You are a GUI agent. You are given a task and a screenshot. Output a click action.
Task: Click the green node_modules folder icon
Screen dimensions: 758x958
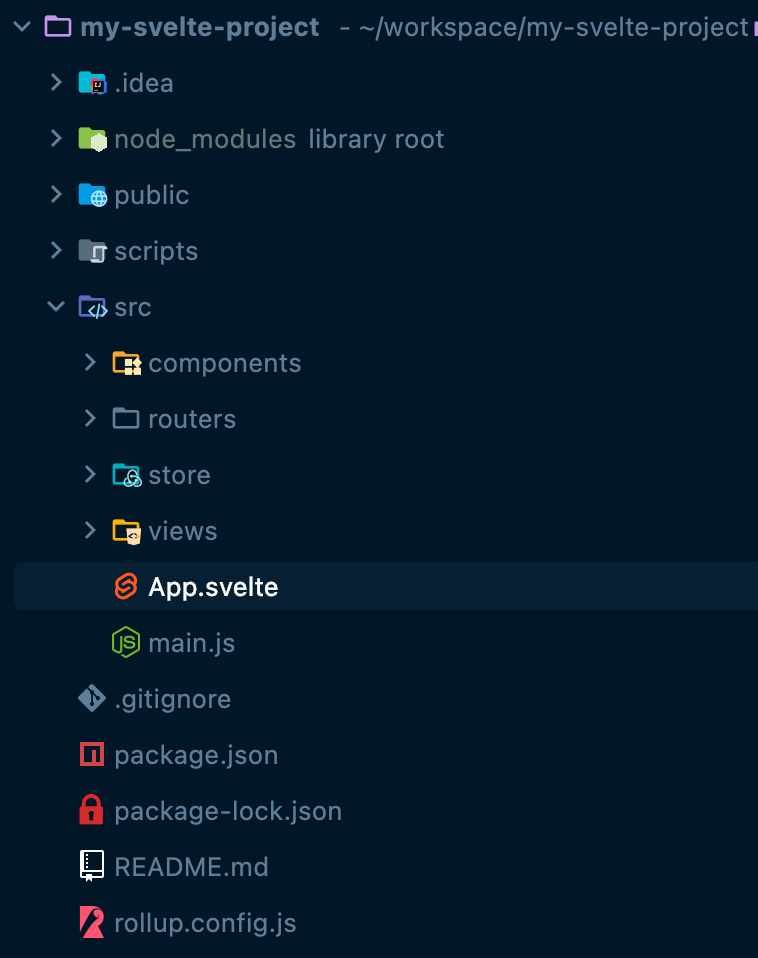click(x=93, y=139)
